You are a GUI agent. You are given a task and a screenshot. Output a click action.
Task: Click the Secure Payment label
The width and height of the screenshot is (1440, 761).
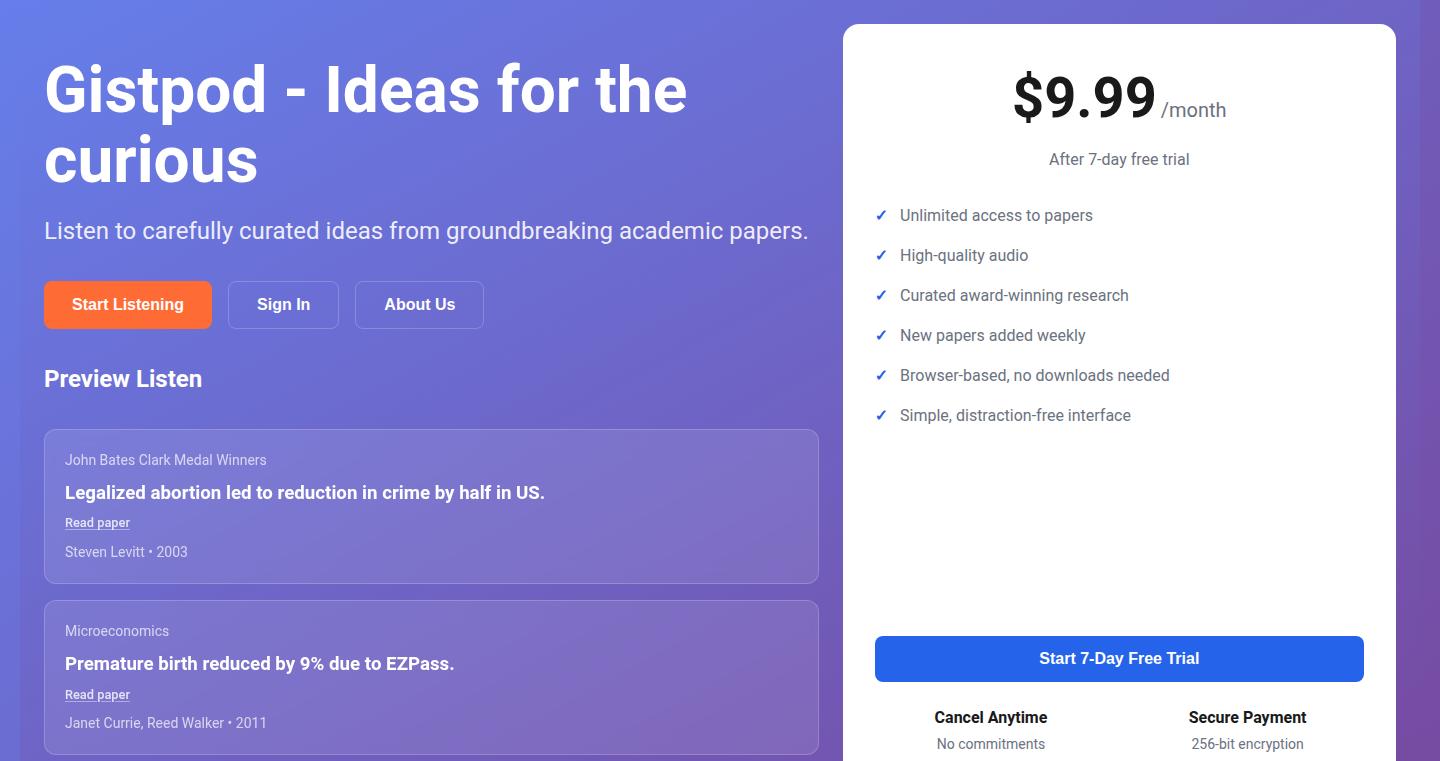(1247, 717)
